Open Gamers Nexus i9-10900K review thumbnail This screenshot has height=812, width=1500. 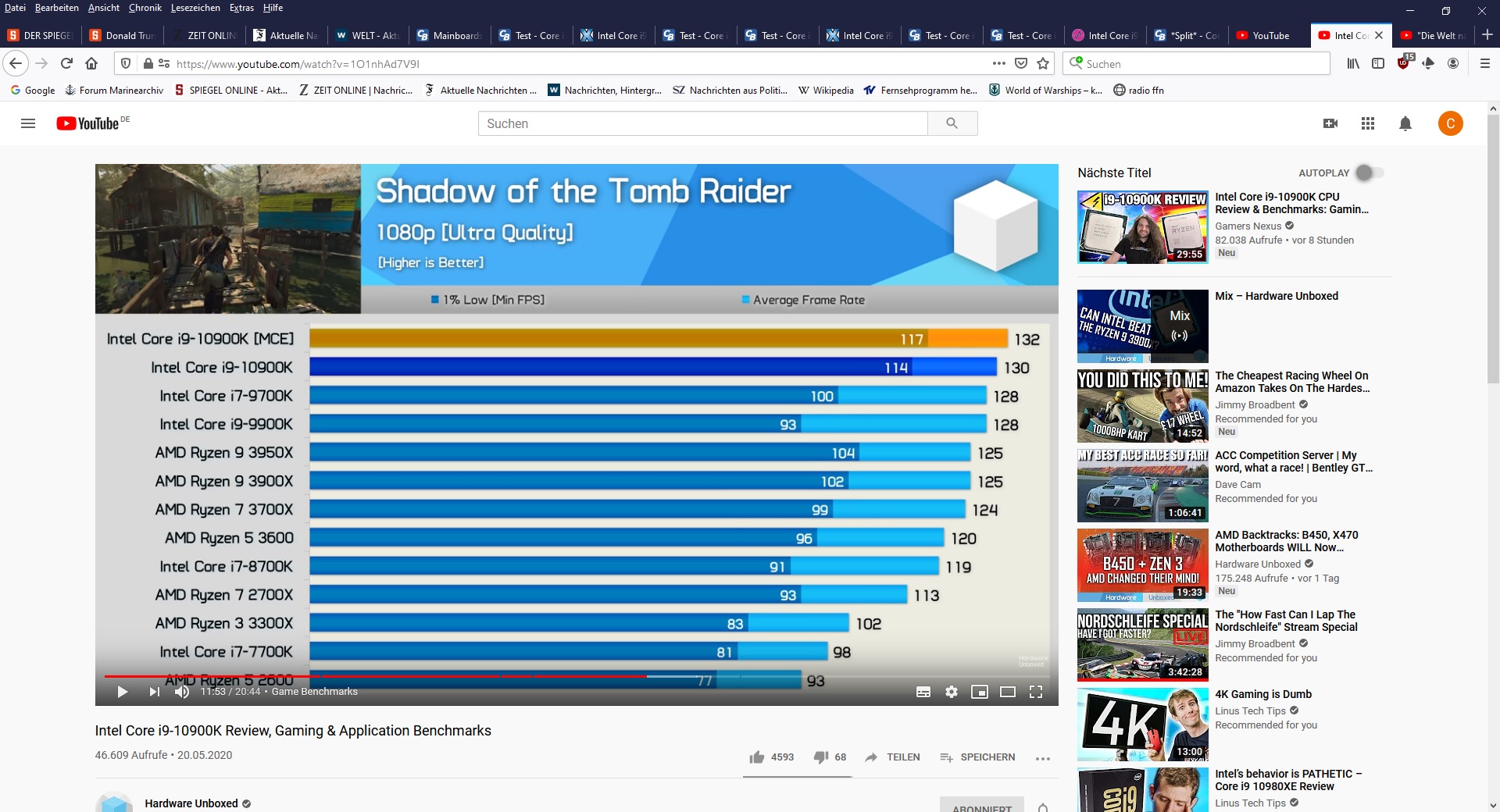coord(1143,226)
